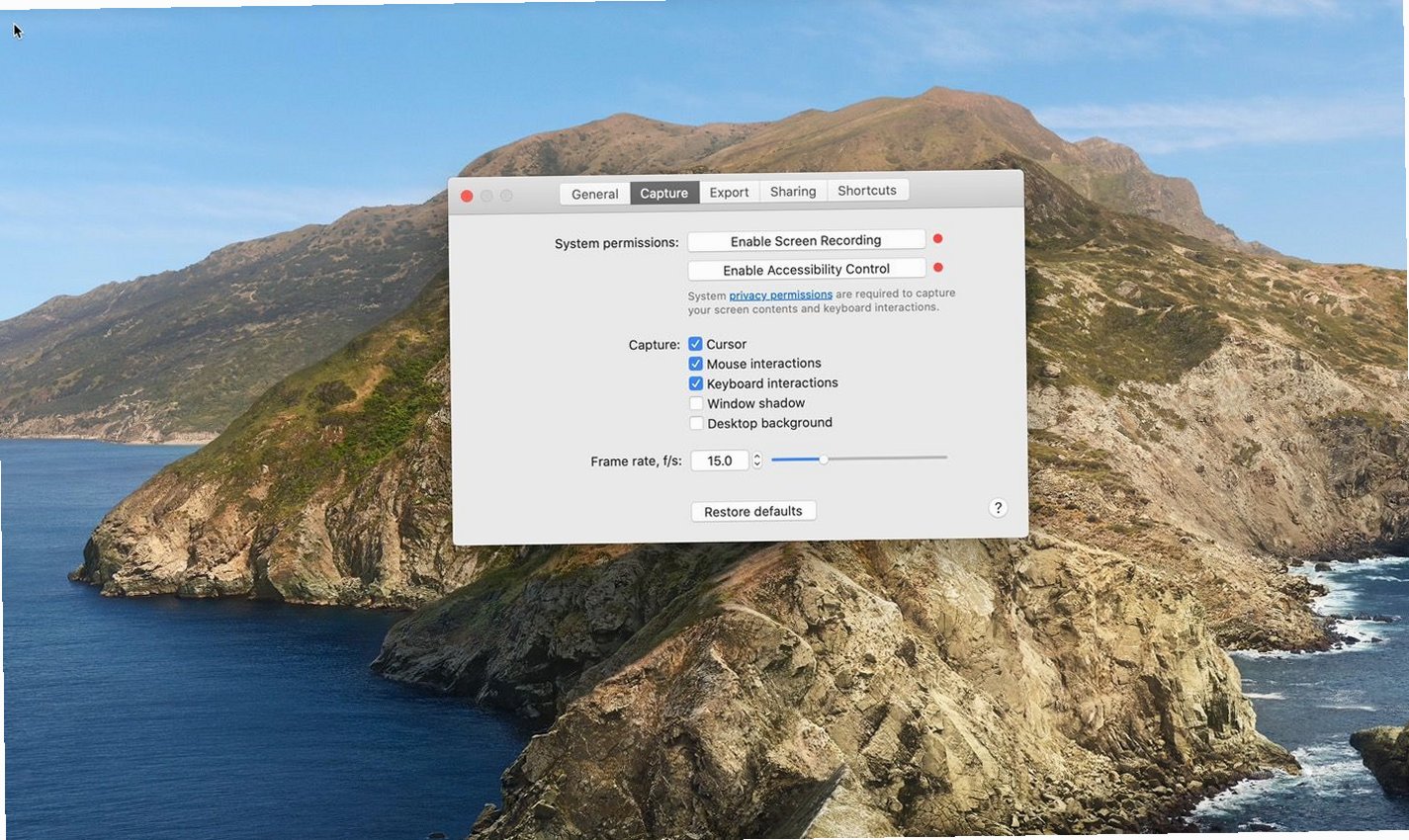Uncheck the Cursor checkbox
This screenshot has height=840, width=1409.
(x=696, y=344)
